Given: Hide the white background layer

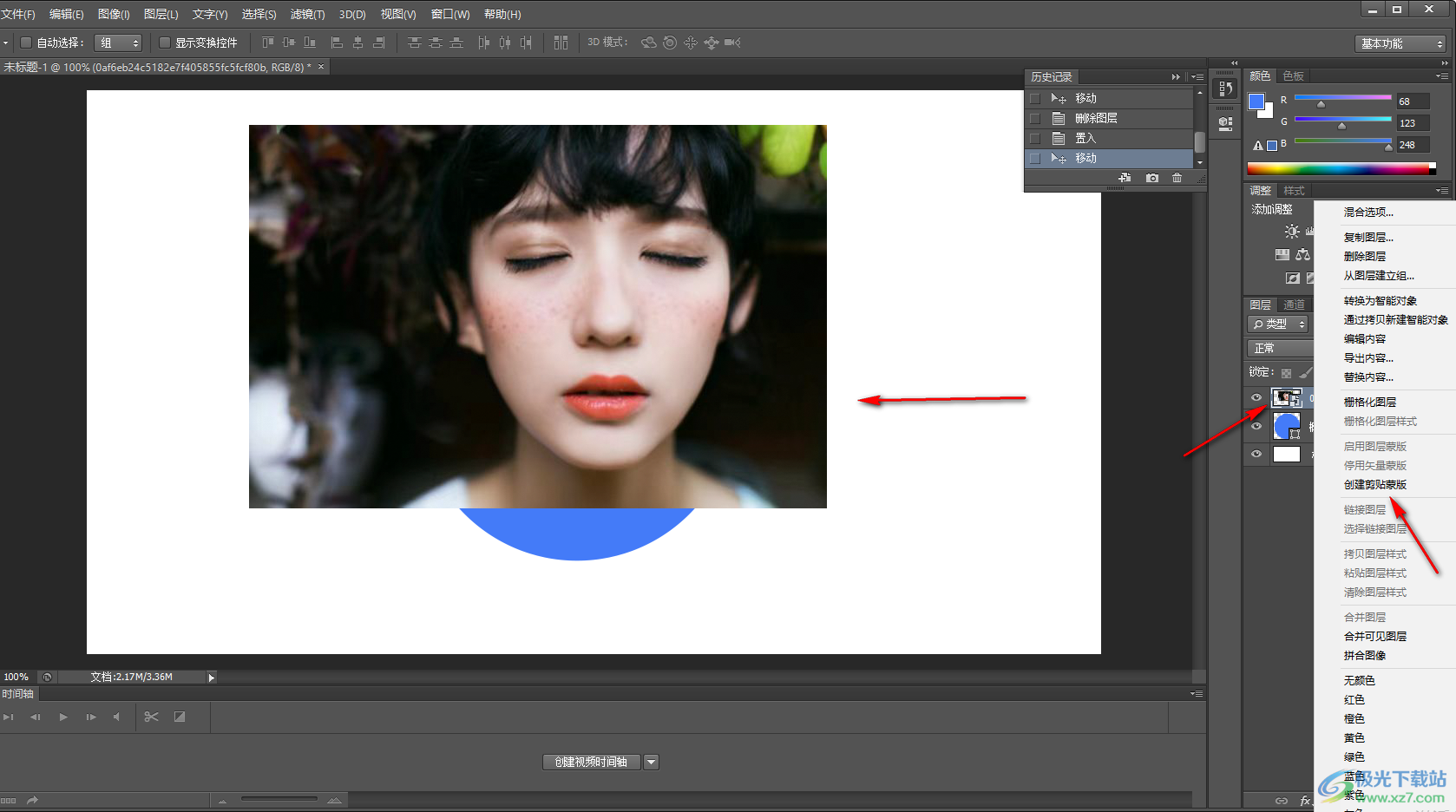Looking at the screenshot, I should (1256, 454).
